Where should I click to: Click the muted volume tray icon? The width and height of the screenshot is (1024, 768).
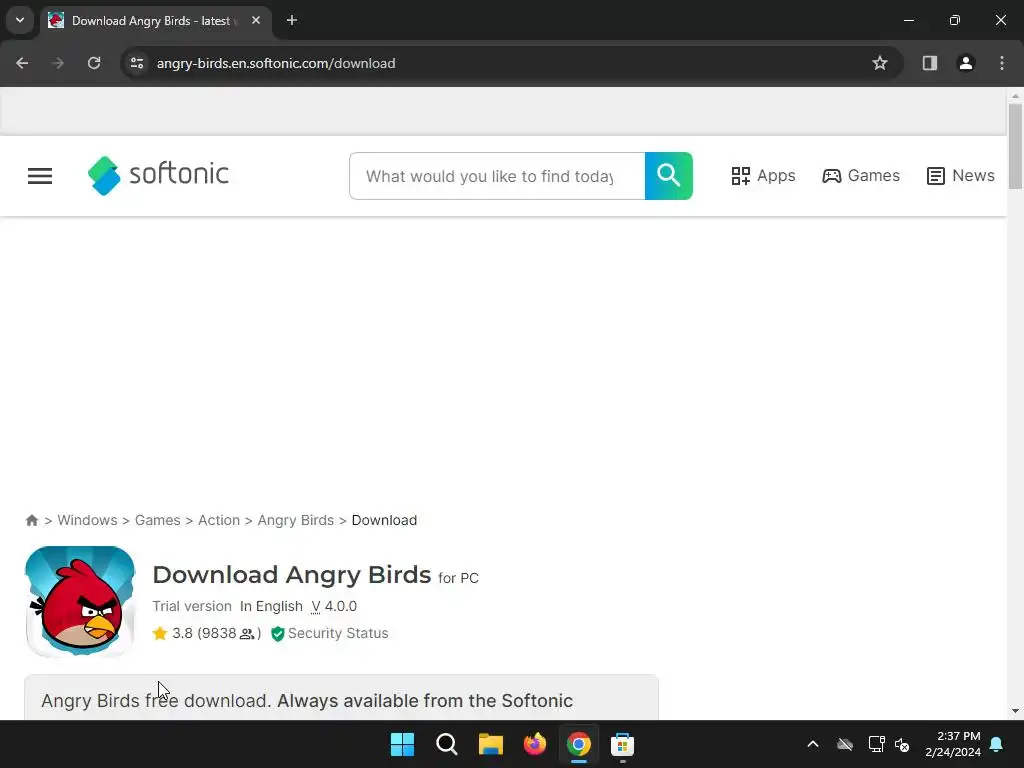pos(903,744)
